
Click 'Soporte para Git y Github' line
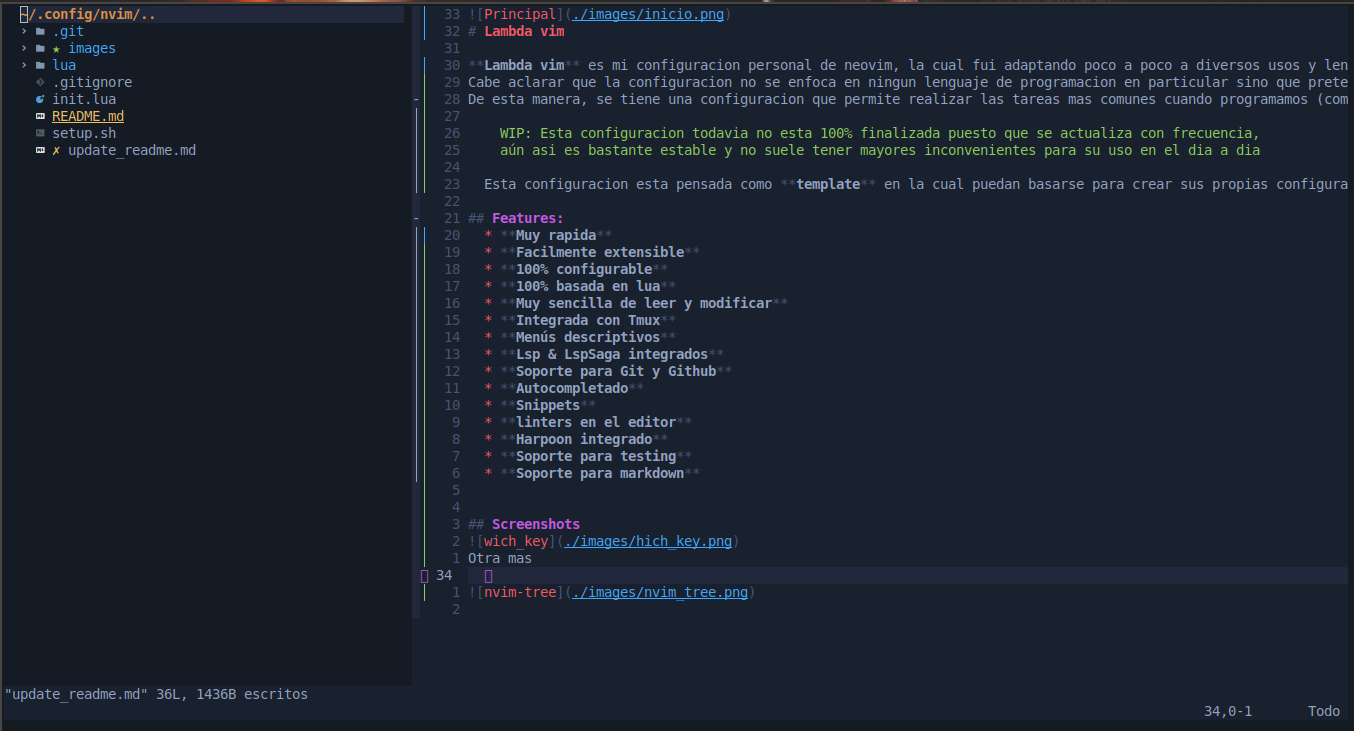coord(608,371)
